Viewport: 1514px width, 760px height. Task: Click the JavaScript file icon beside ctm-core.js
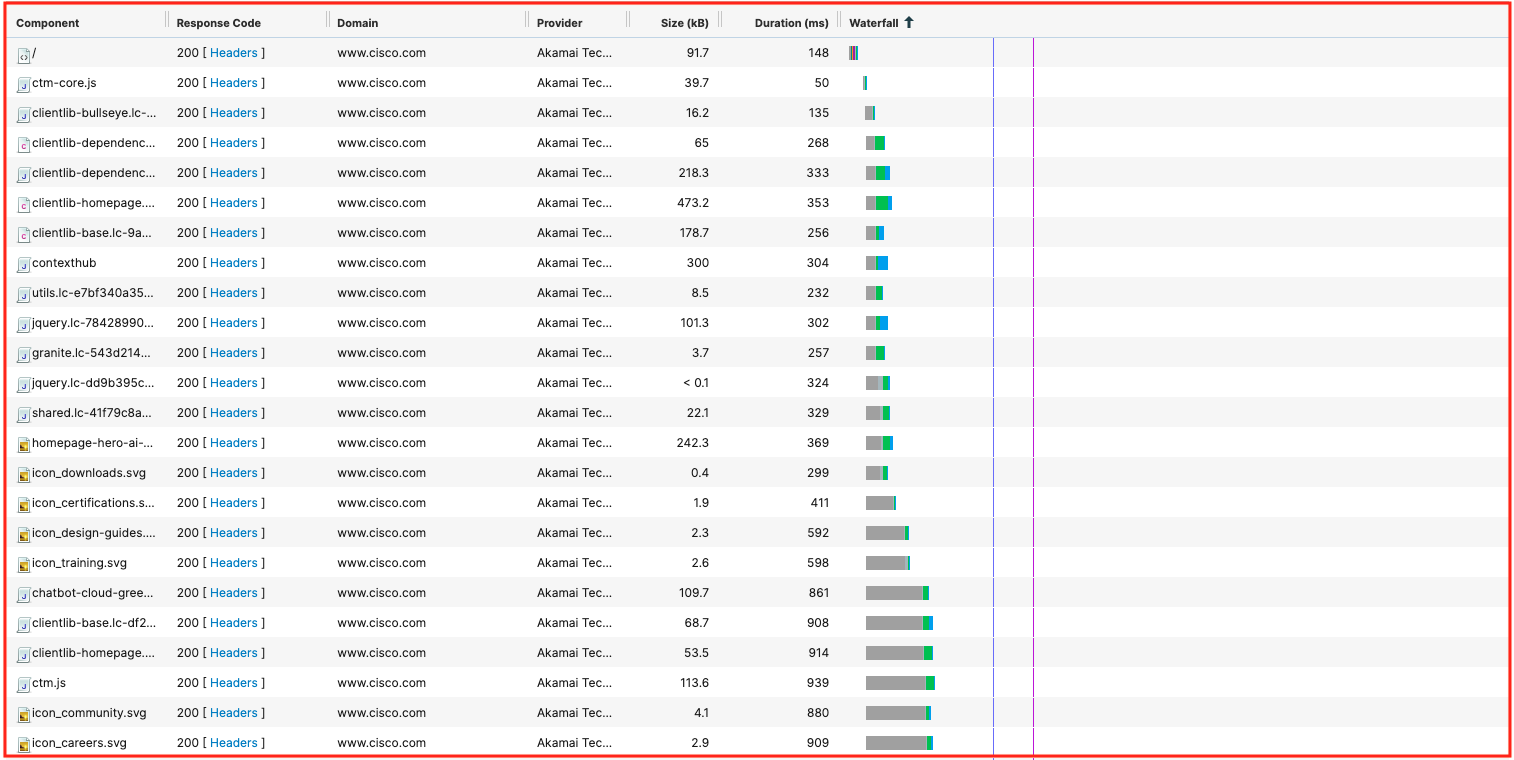tap(24, 84)
